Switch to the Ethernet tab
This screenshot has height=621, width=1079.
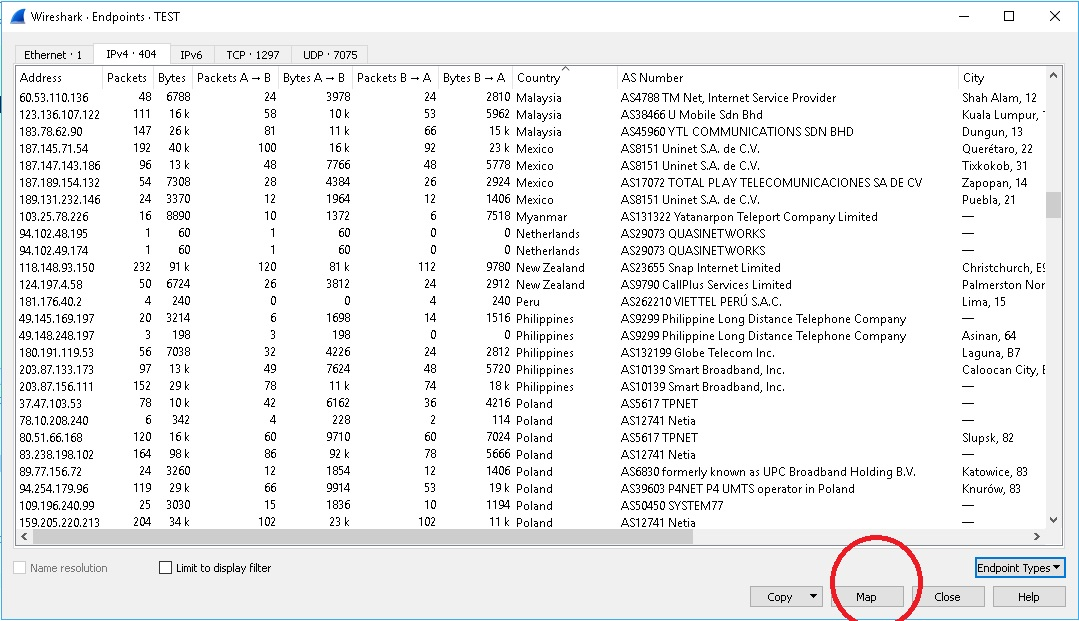53,55
